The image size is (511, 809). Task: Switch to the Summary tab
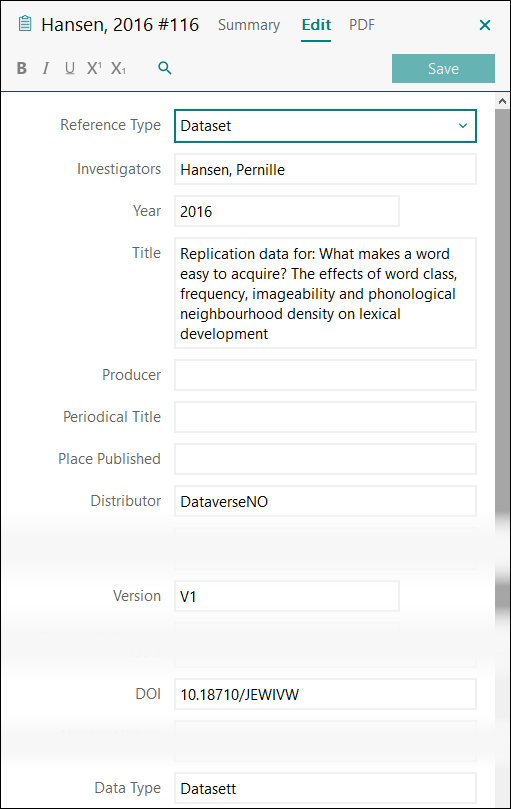pyautogui.click(x=249, y=25)
